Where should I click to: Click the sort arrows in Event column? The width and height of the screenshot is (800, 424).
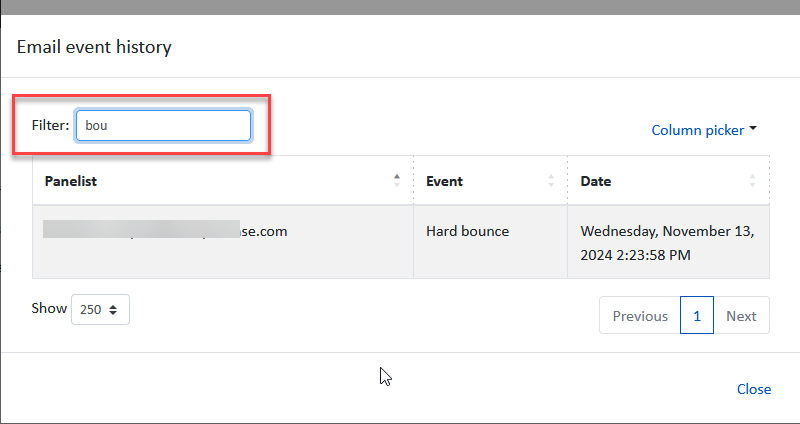[x=551, y=181]
